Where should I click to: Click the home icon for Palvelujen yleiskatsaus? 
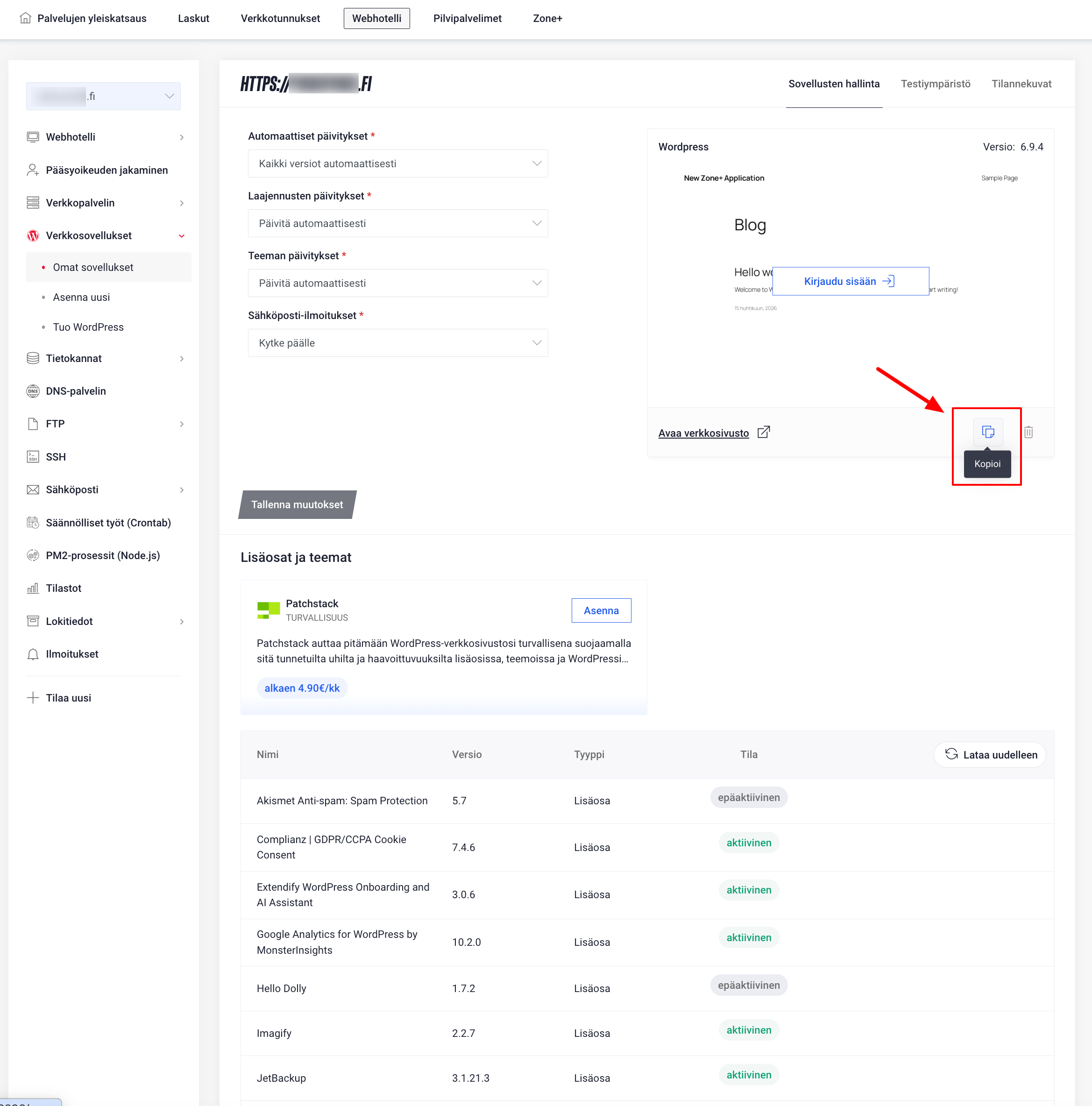tap(25, 18)
